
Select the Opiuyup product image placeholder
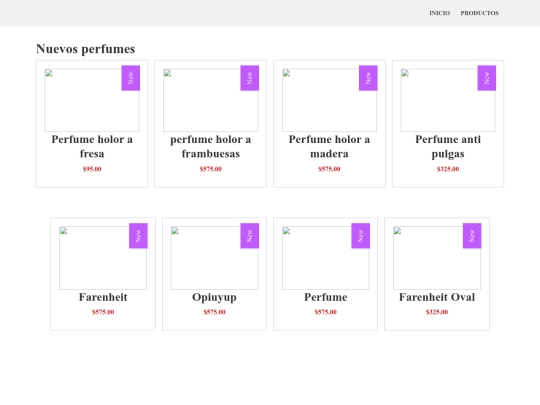click(x=214, y=258)
